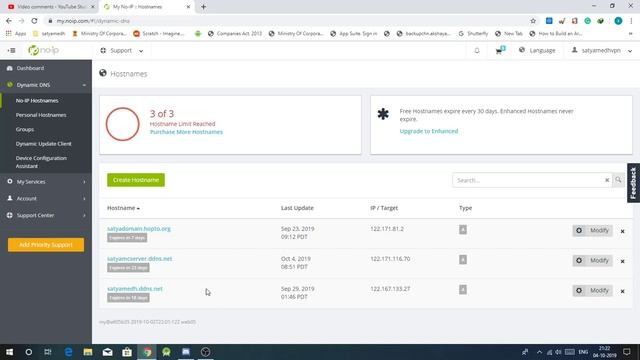640x360 pixels.
Task: Click Upgrade to Enhanced link
Action: (429, 131)
